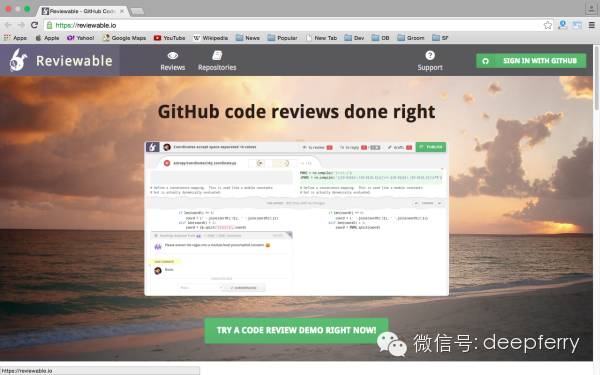This screenshot has height=375, width=600.
Task: Expand the Groom bookmarks folder
Action: click(411, 38)
